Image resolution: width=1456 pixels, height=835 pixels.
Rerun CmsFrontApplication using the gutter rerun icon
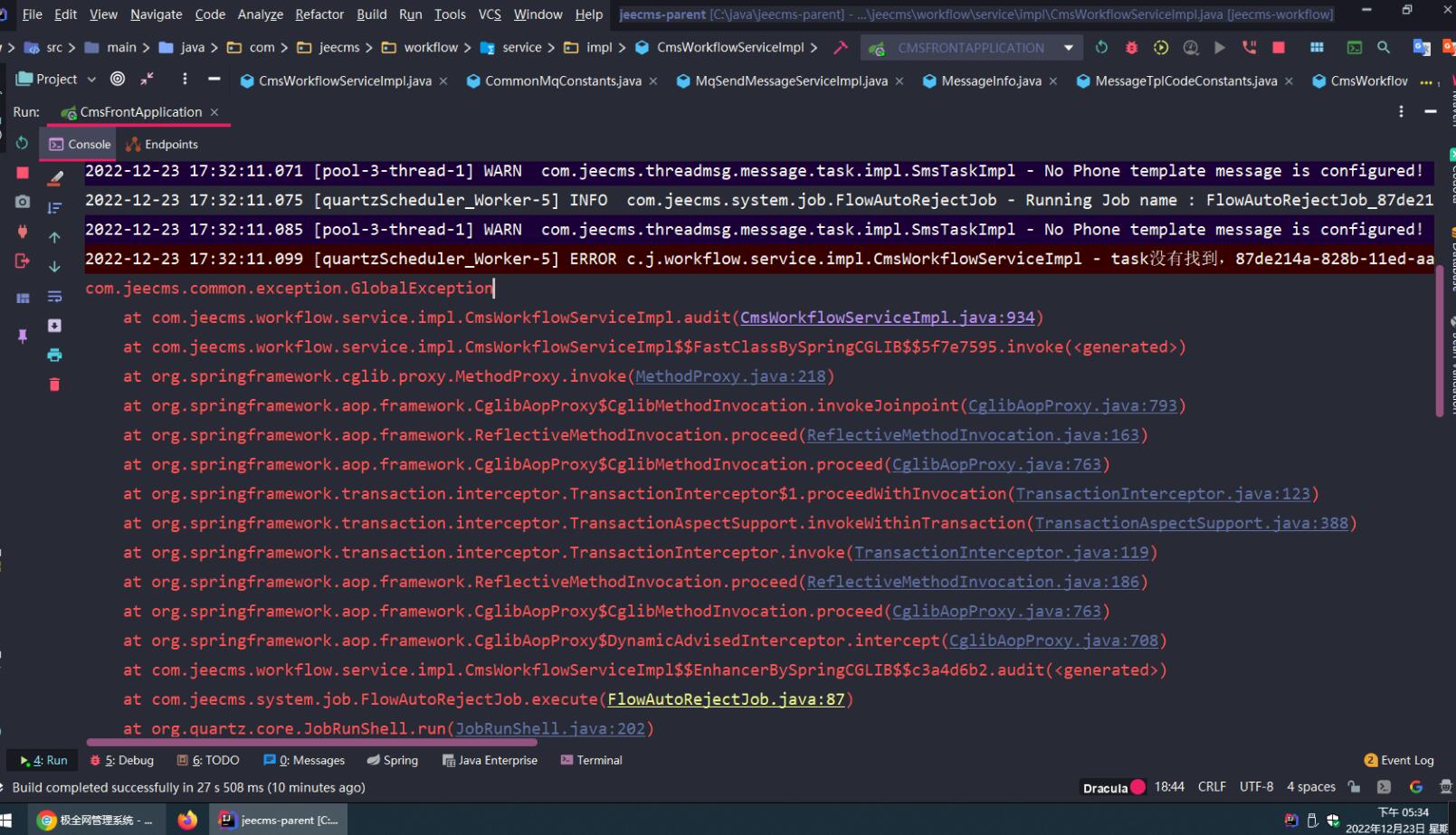(x=23, y=143)
